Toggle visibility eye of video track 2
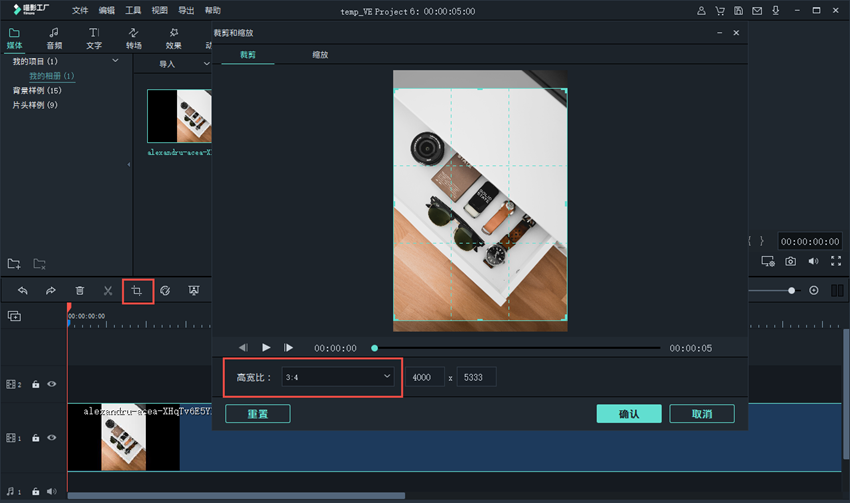Screen dimensions: 850x503 click(x=51, y=384)
